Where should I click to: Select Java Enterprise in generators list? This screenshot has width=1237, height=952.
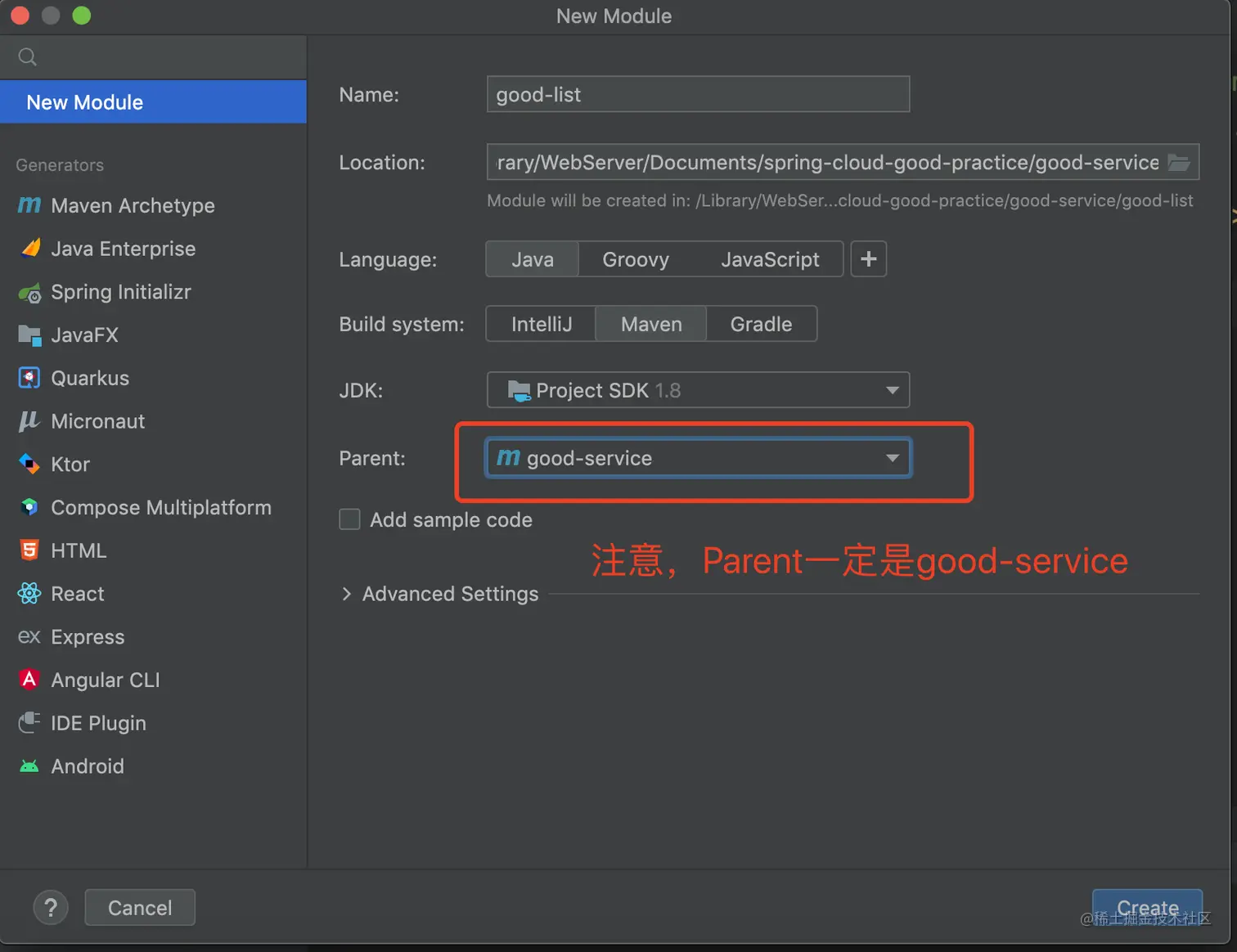pos(123,249)
